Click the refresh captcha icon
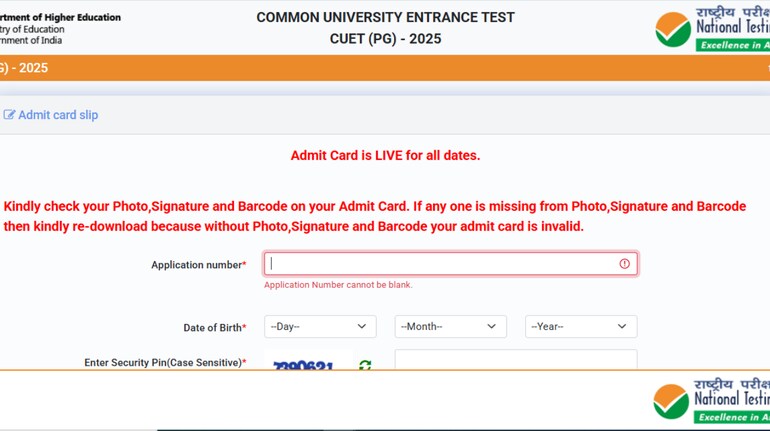 (x=365, y=365)
